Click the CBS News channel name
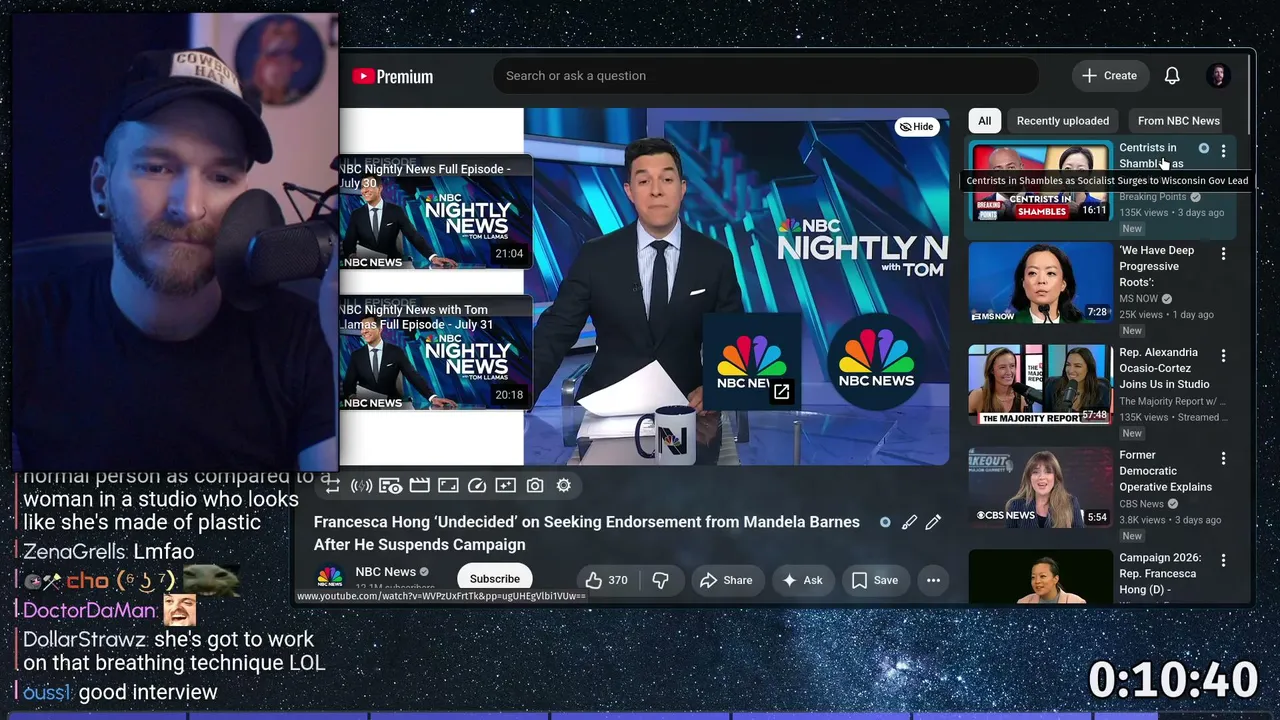Screen dimensions: 1280x720 [x=1141, y=504]
